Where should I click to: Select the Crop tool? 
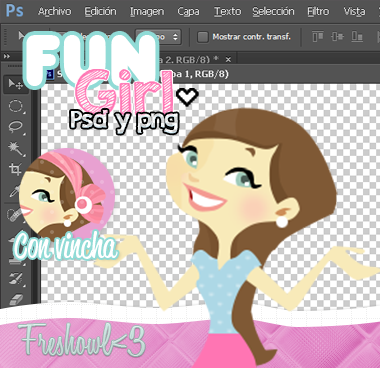tap(15, 169)
